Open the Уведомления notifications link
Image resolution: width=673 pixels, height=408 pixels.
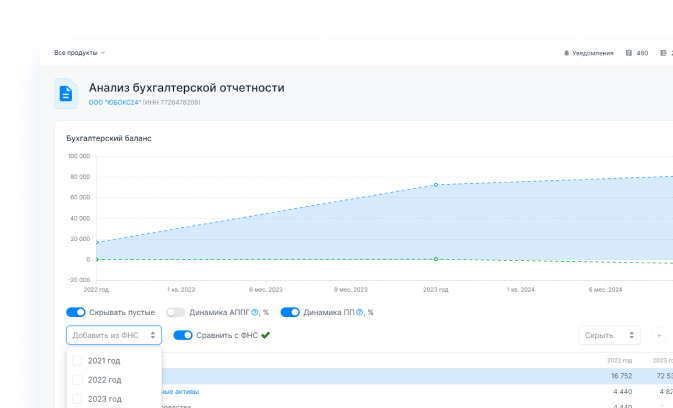tap(593, 52)
